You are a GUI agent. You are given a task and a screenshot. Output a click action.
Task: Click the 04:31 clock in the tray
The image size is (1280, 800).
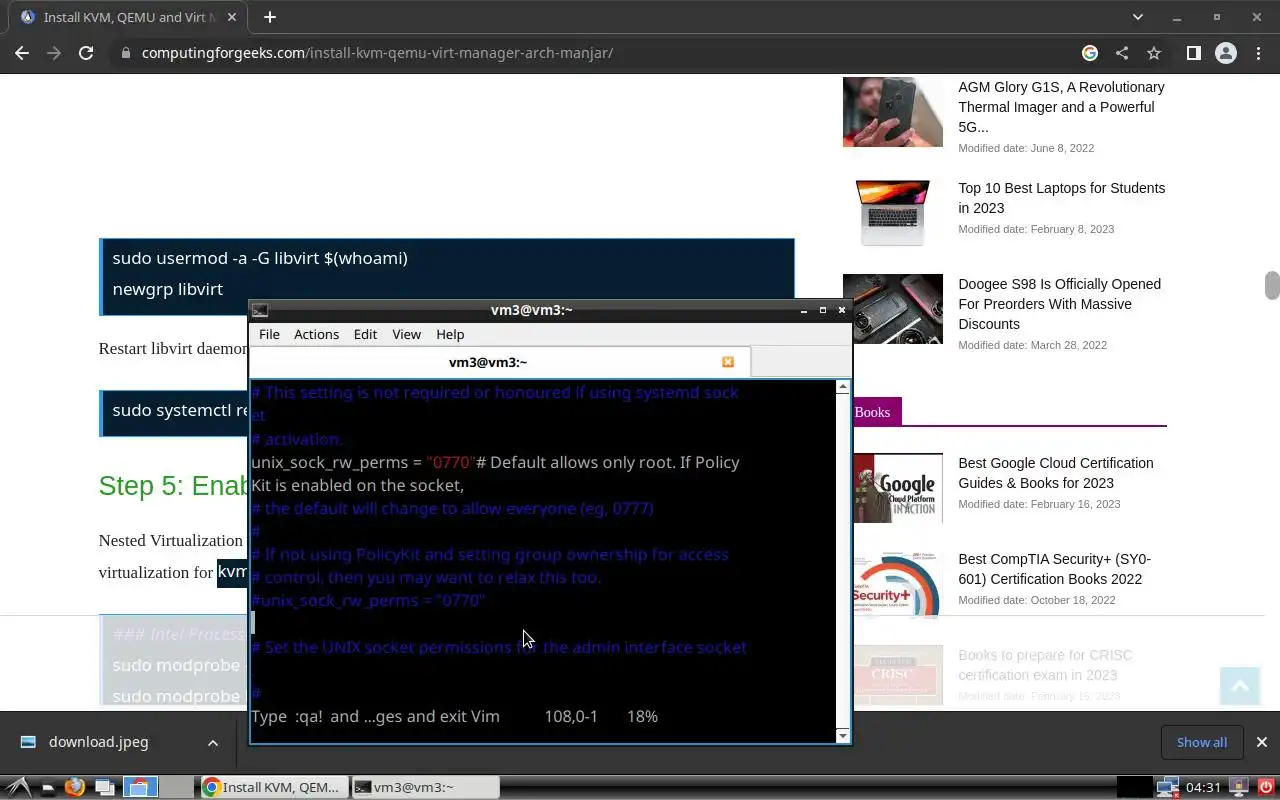pos(1203,788)
